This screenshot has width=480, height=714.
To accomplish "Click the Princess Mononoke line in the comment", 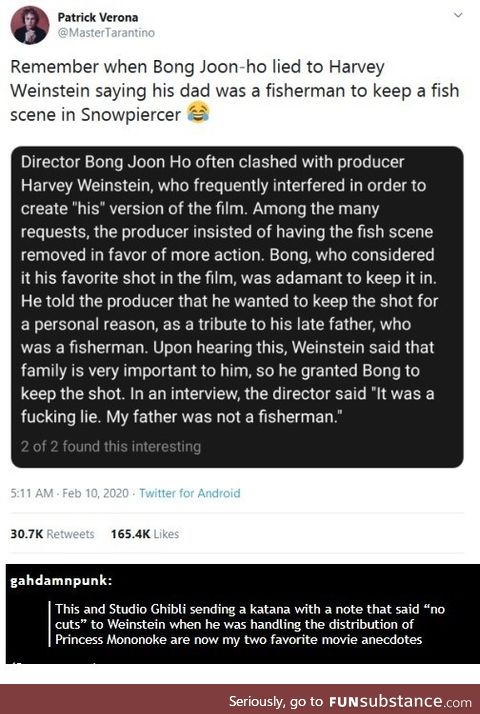I will (x=239, y=639).
